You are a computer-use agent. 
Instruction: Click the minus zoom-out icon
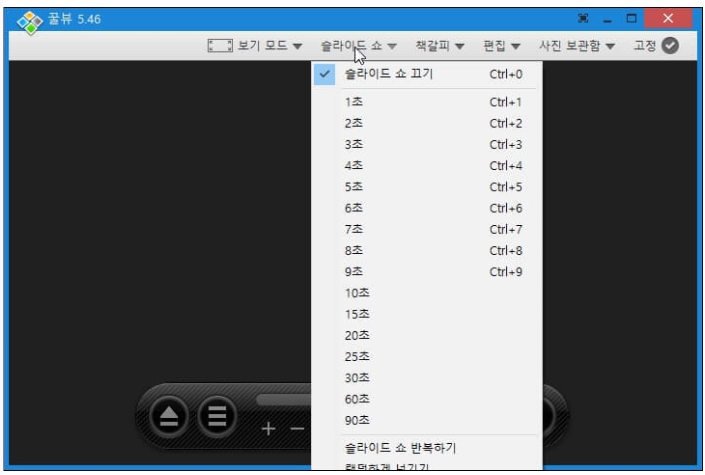click(297, 429)
